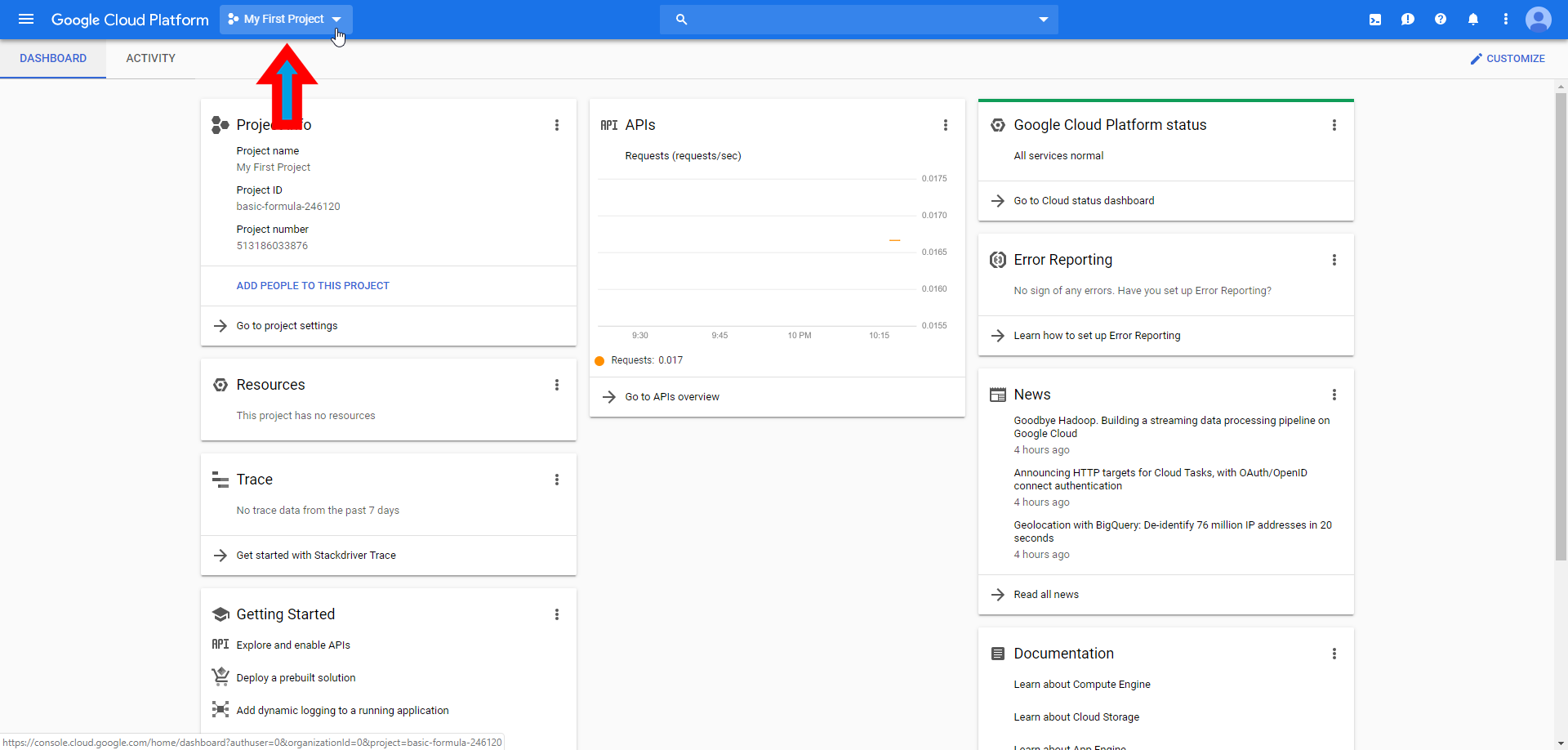Click the user account avatar

coord(1539,20)
